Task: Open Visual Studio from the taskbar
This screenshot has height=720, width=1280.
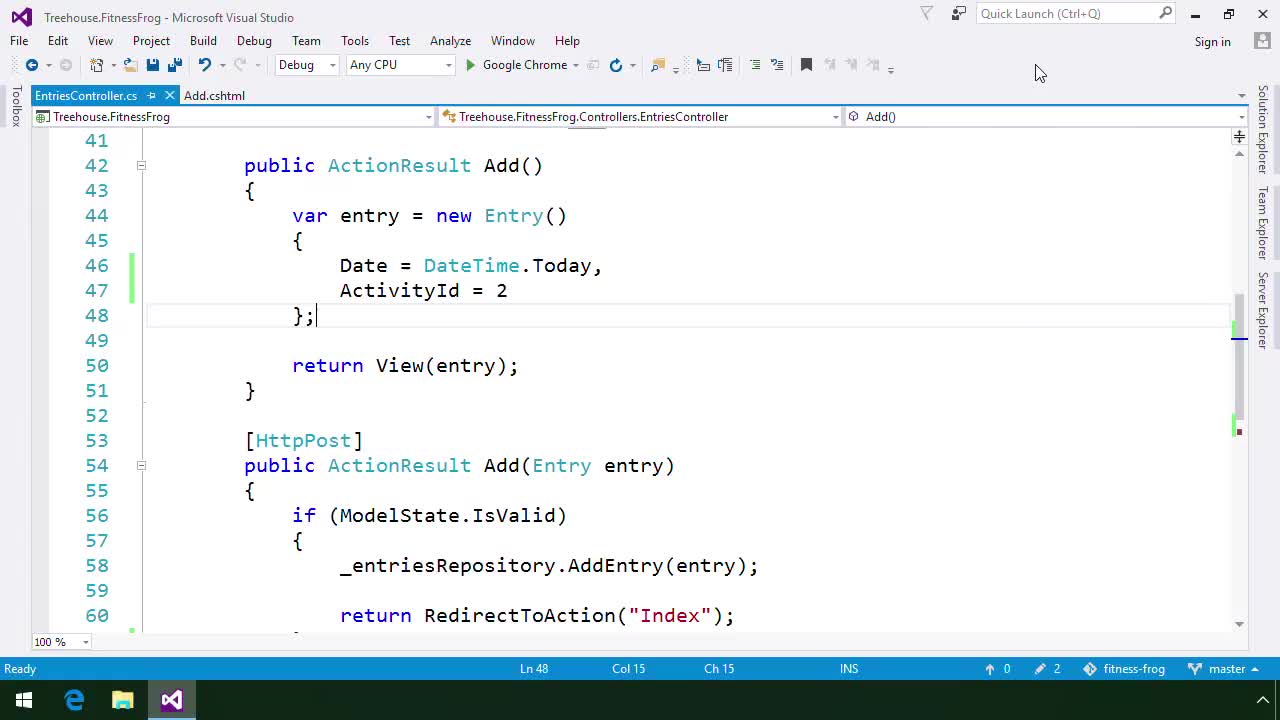Action: [171, 700]
